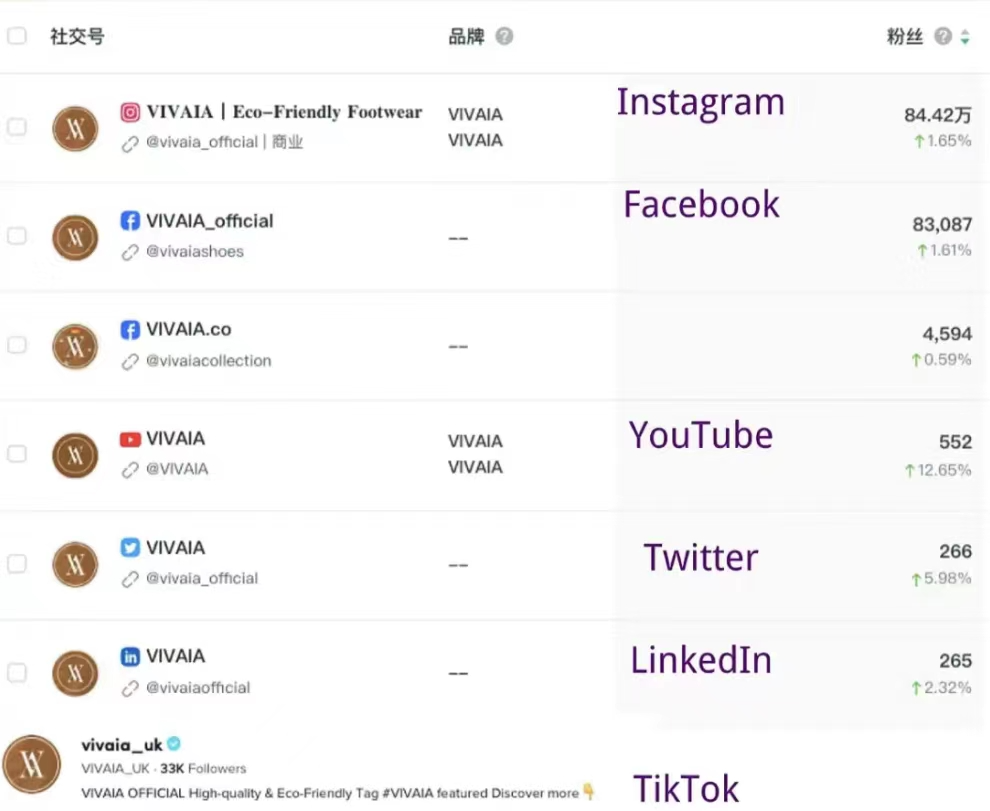Check the box for the Instagram account row
This screenshot has height=811, width=990.
pos(17,127)
